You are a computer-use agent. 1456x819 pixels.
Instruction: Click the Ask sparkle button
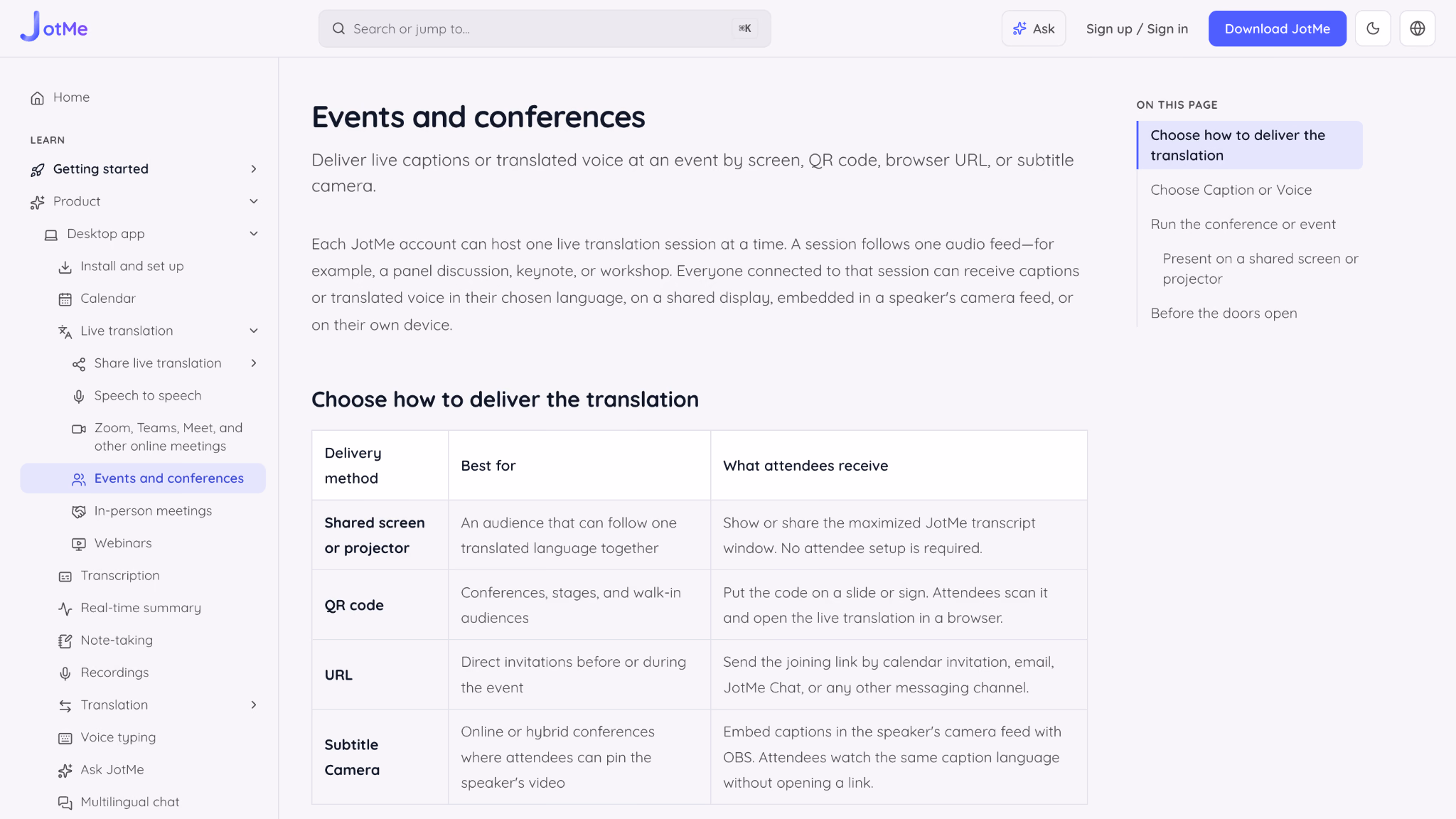[x=1034, y=28]
